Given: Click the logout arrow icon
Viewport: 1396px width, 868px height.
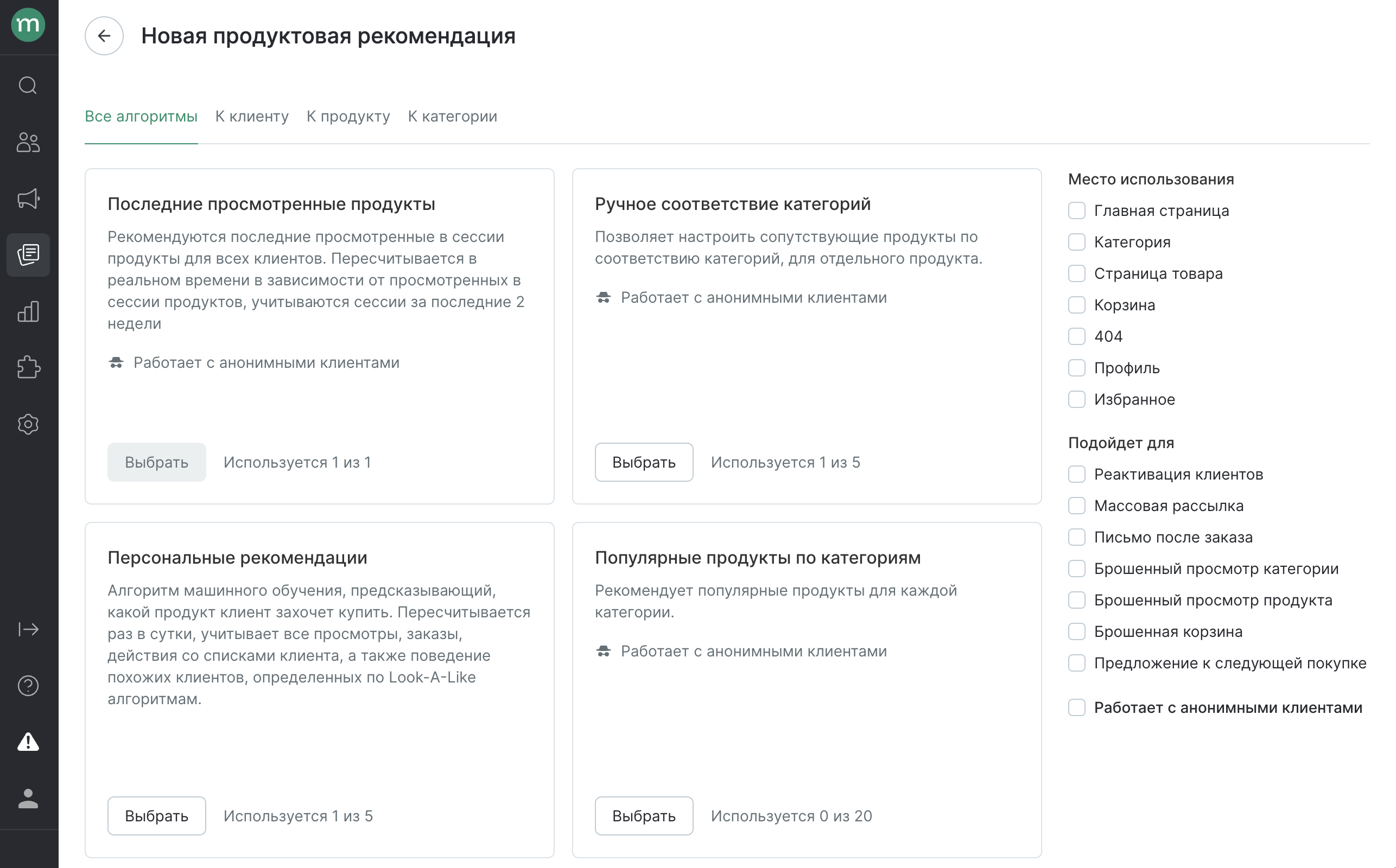Looking at the screenshot, I should [x=28, y=629].
